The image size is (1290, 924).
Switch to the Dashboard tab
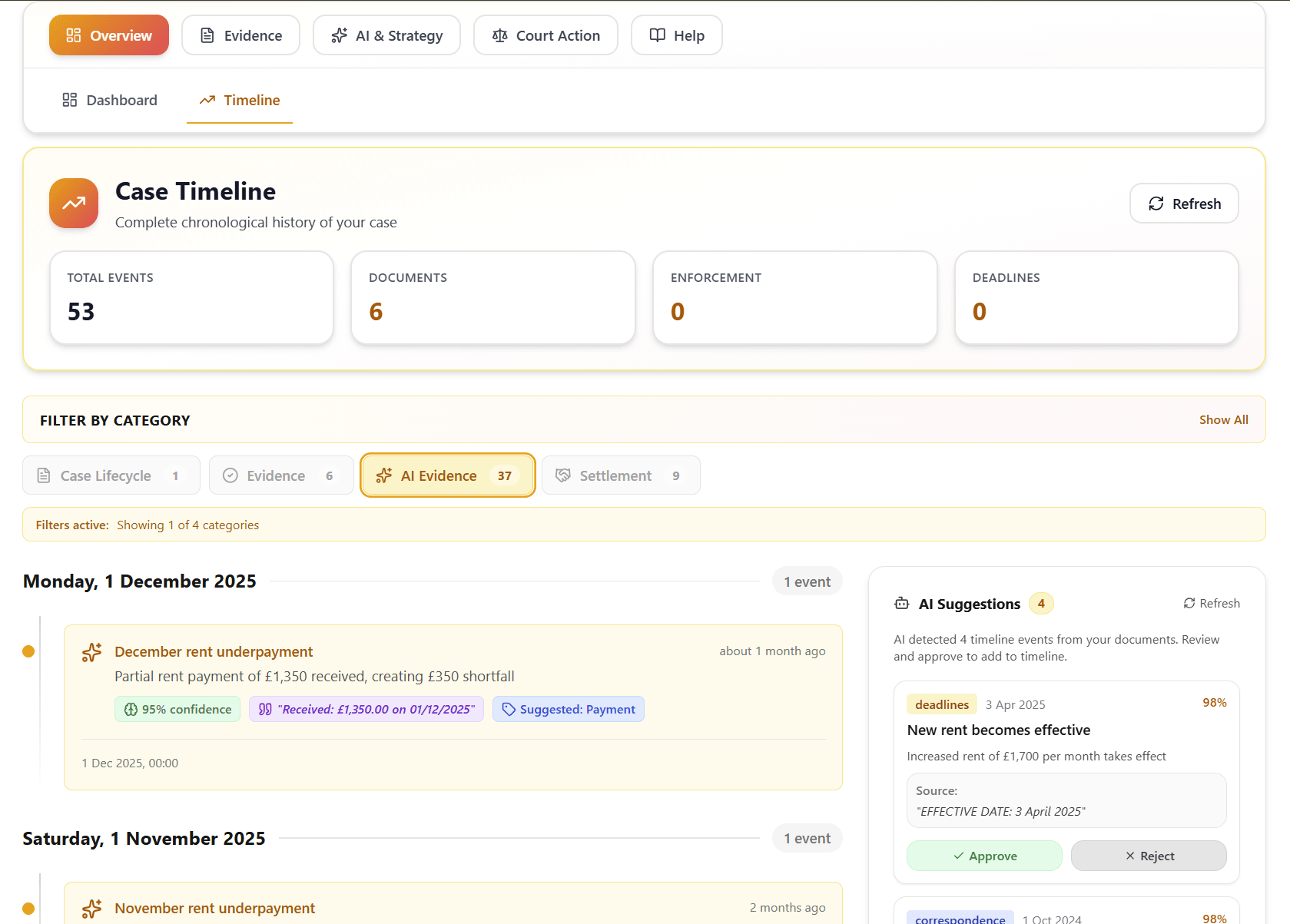[109, 100]
